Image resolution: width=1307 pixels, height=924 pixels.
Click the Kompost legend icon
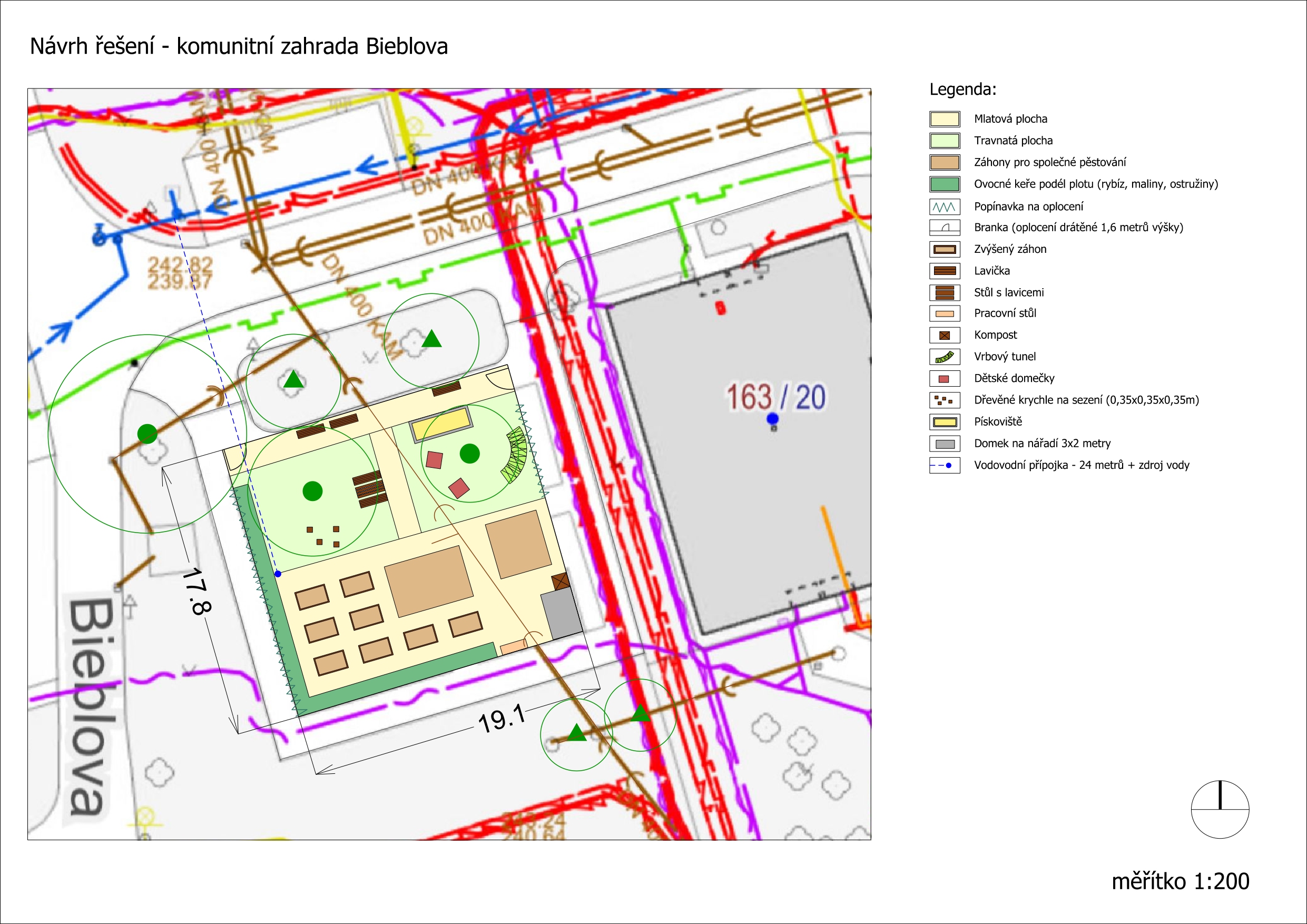(x=945, y=336)
